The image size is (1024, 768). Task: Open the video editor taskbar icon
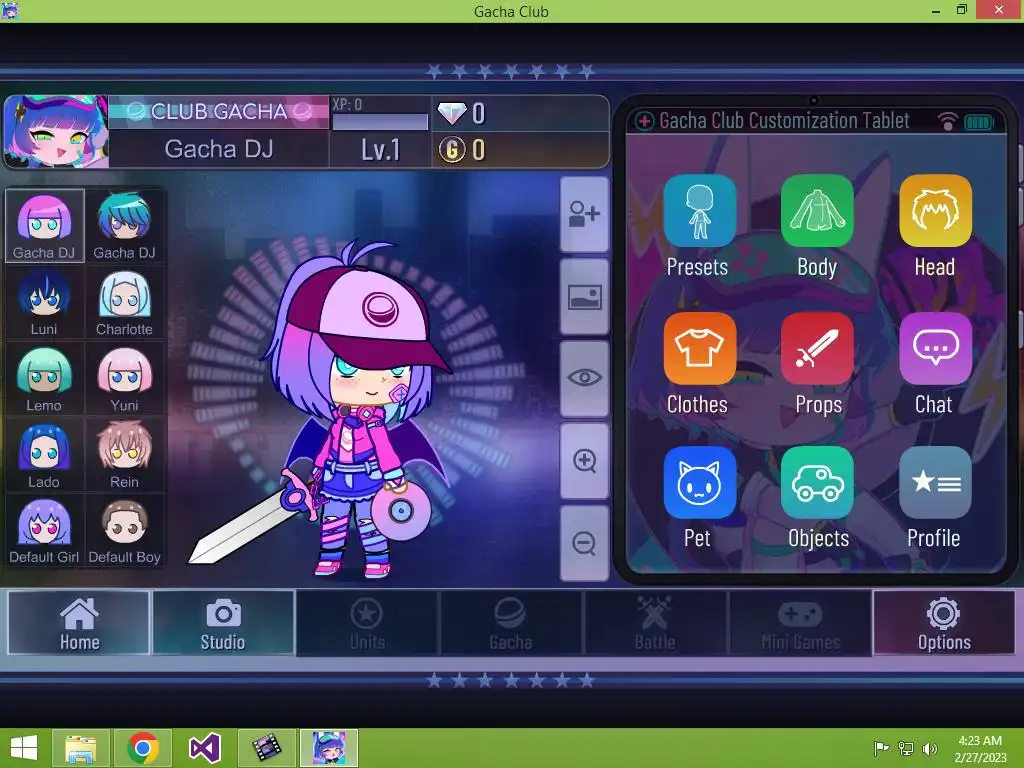point(266,748)
